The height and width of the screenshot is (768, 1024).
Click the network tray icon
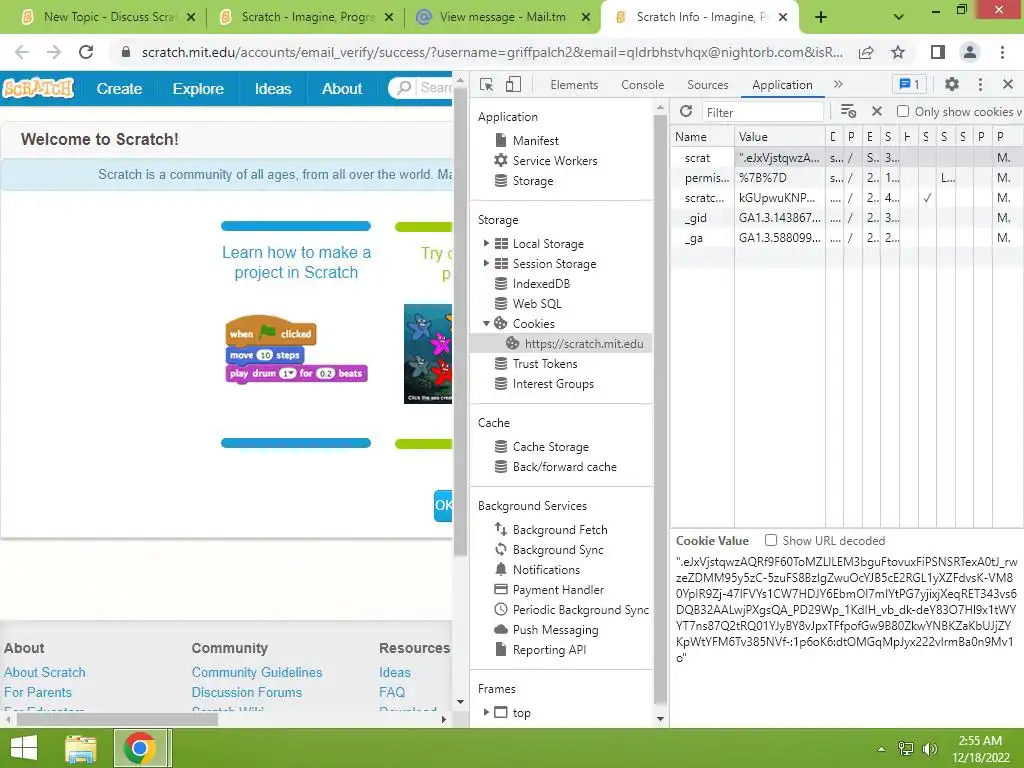point(906,749)
